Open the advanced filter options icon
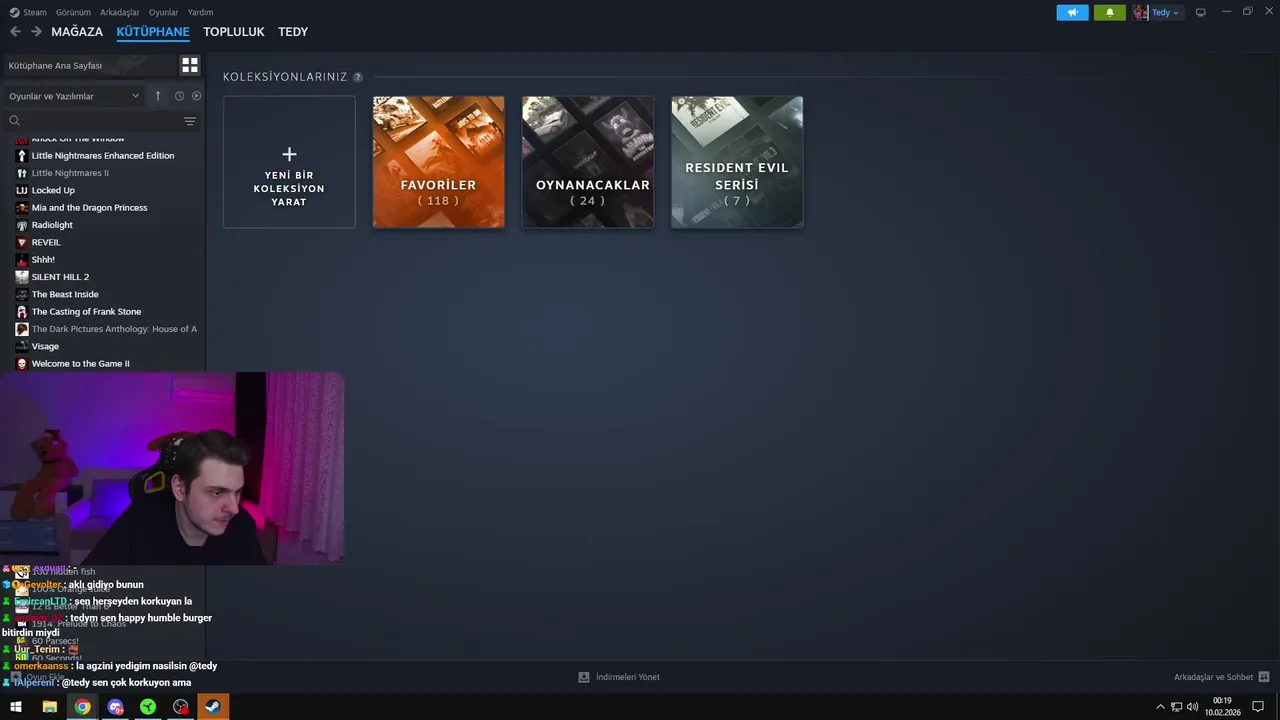1280x720 pixels. pos(190,121)
